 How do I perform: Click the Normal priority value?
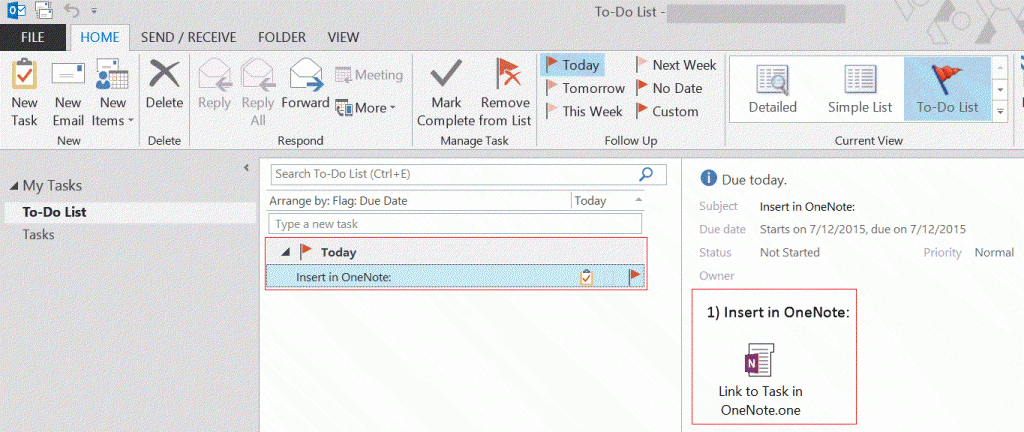[x=994, y=253]
